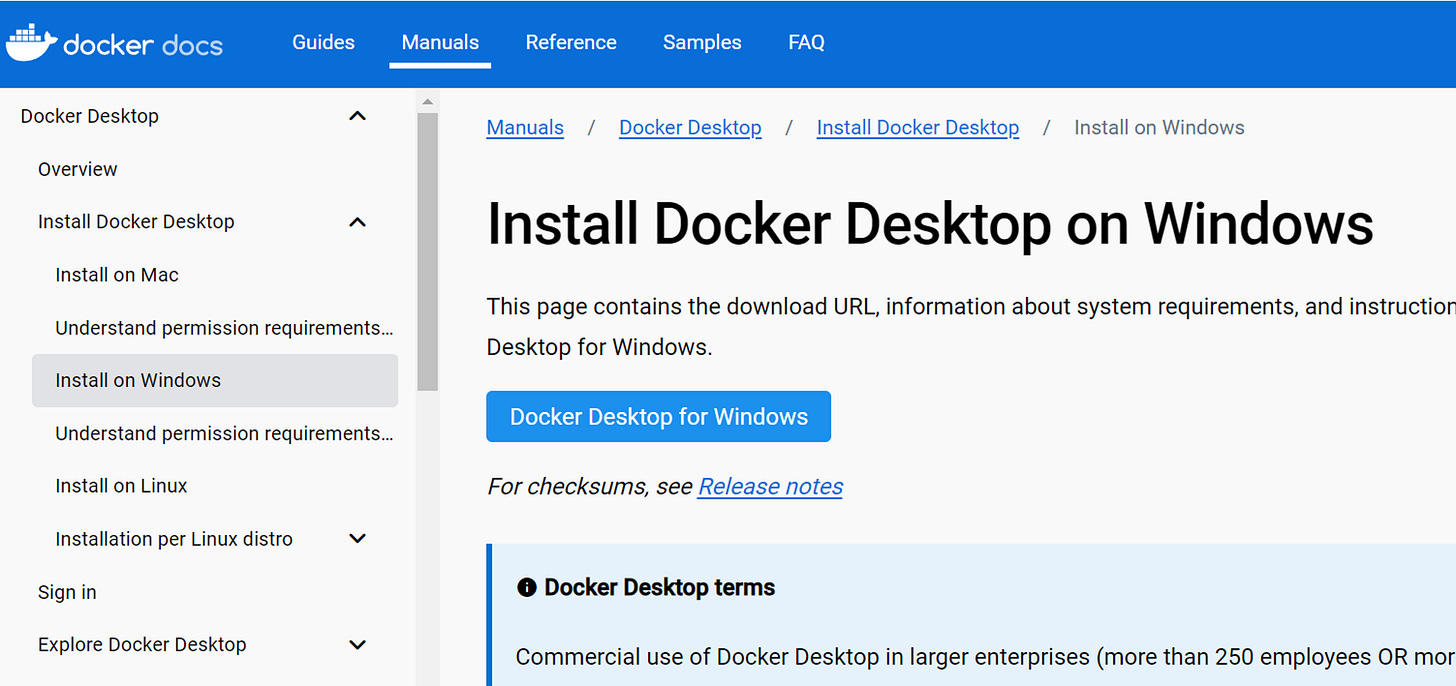Screen dimensions: 1456x686
Task: Open Understand permission requirements below Install on Mac
Action: (x=224, y=328)
